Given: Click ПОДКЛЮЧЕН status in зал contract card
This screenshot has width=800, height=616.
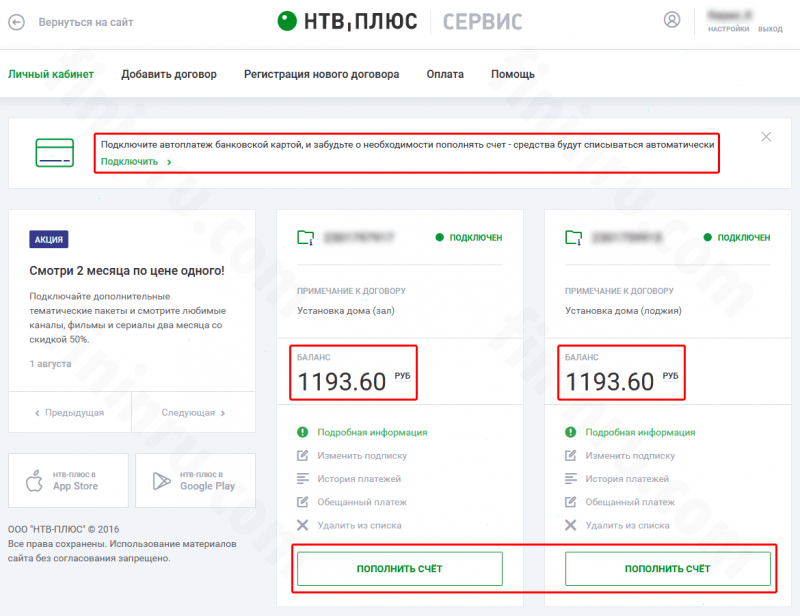Looking at the screenshot, I should [x=469, y=237].
